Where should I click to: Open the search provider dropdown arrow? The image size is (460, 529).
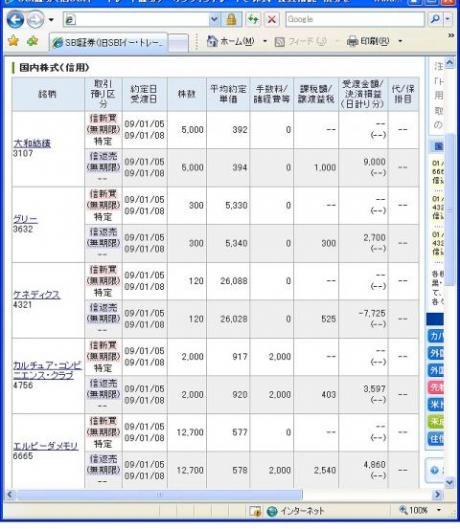tap(448, 19)
